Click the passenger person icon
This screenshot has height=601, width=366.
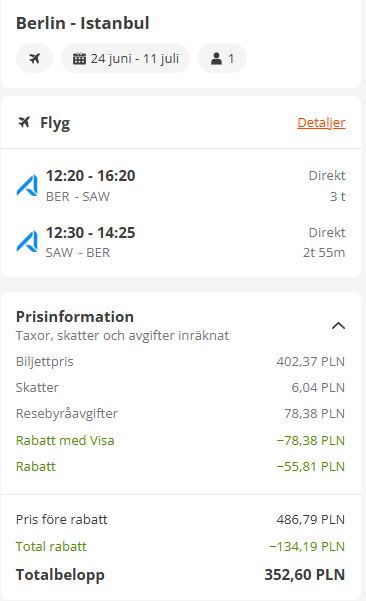pos(217,59)
